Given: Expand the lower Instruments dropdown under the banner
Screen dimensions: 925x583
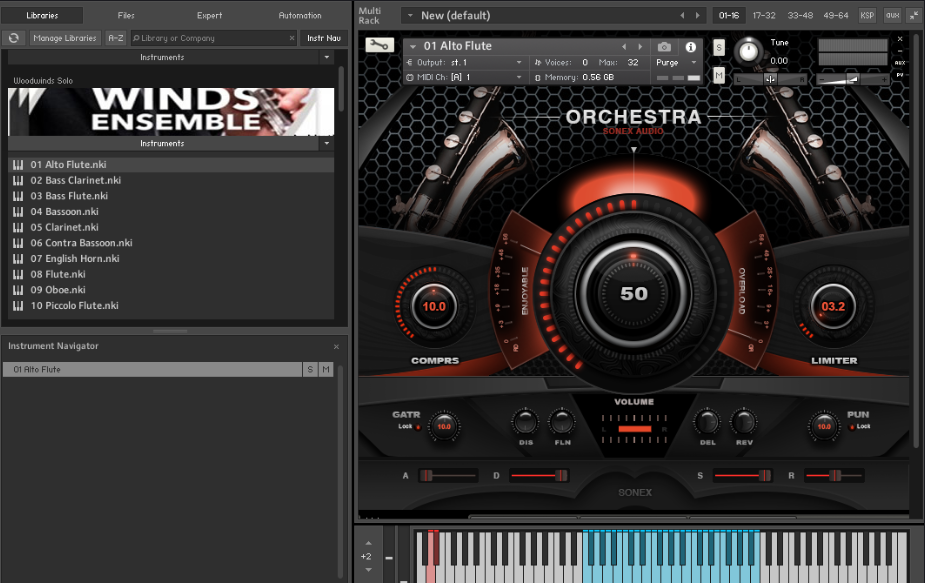Looking at the screenshot, I should point(327,143).
